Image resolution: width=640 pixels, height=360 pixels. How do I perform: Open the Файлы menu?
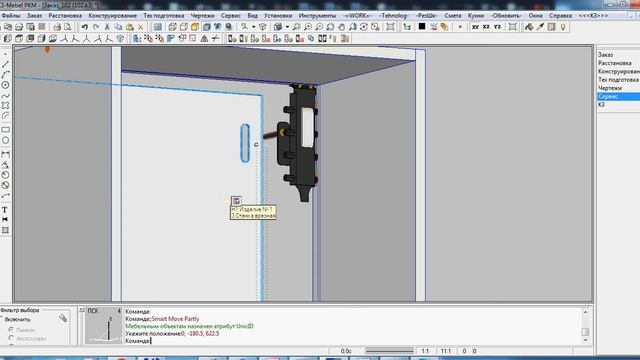(x=11, y=16)
